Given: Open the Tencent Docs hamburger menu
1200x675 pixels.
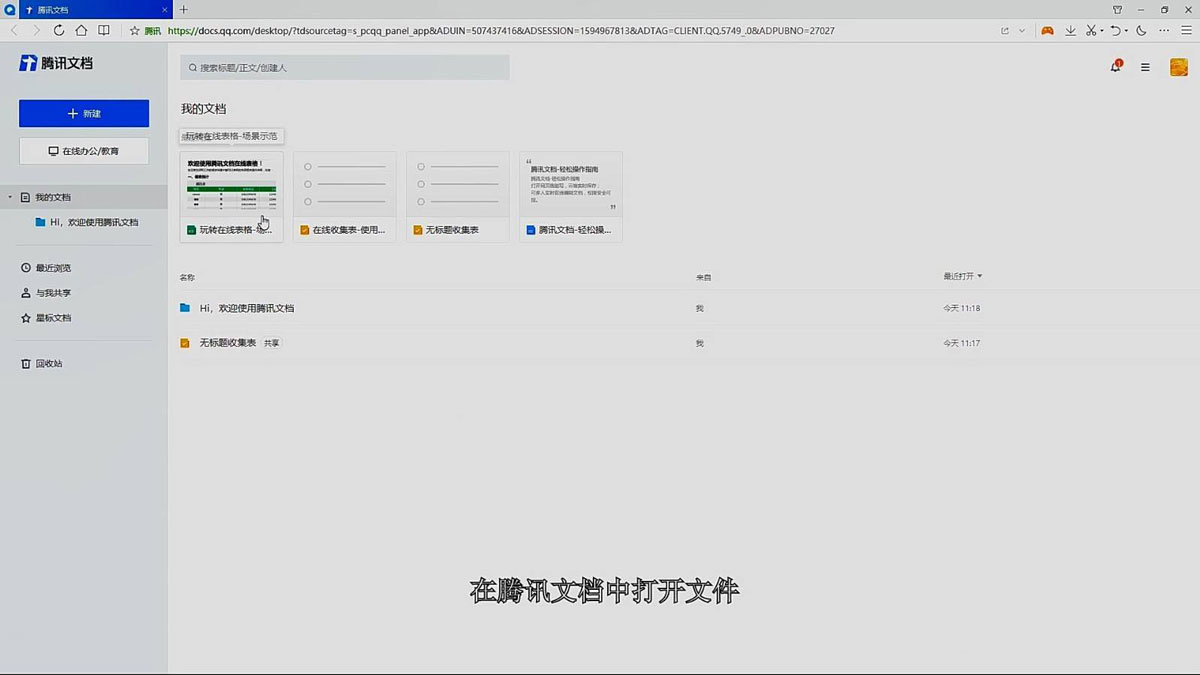Looking at the screenshot, I should point(1145,67).
